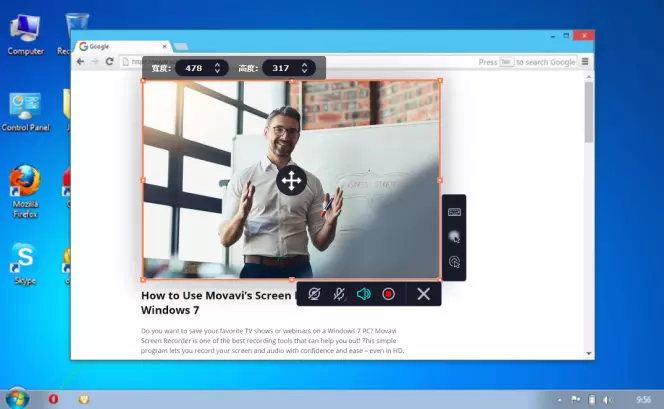The width and height of the screenshot is (664, 409).
Task: Open the browser hamburger menu
Action: pyautogui.click(x=585, y=62)
